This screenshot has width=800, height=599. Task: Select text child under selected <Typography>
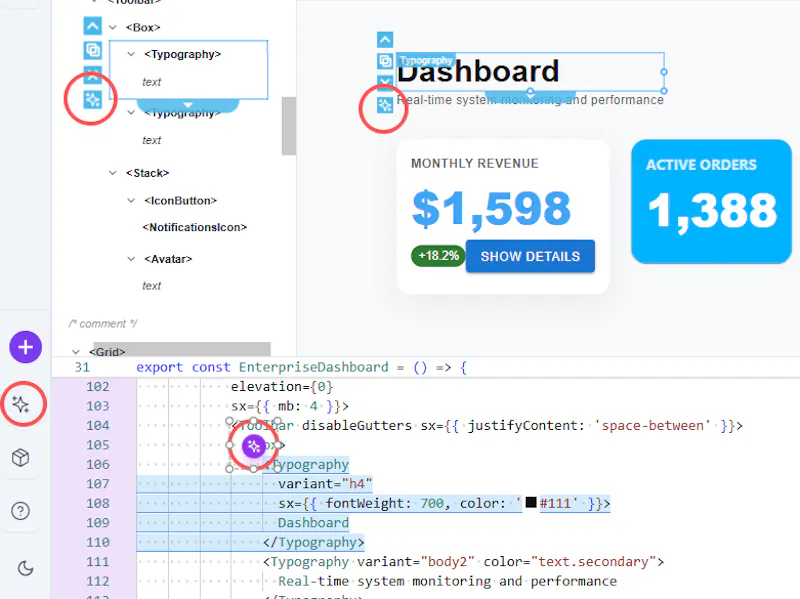pyautogui.click(x=152, y=82)
